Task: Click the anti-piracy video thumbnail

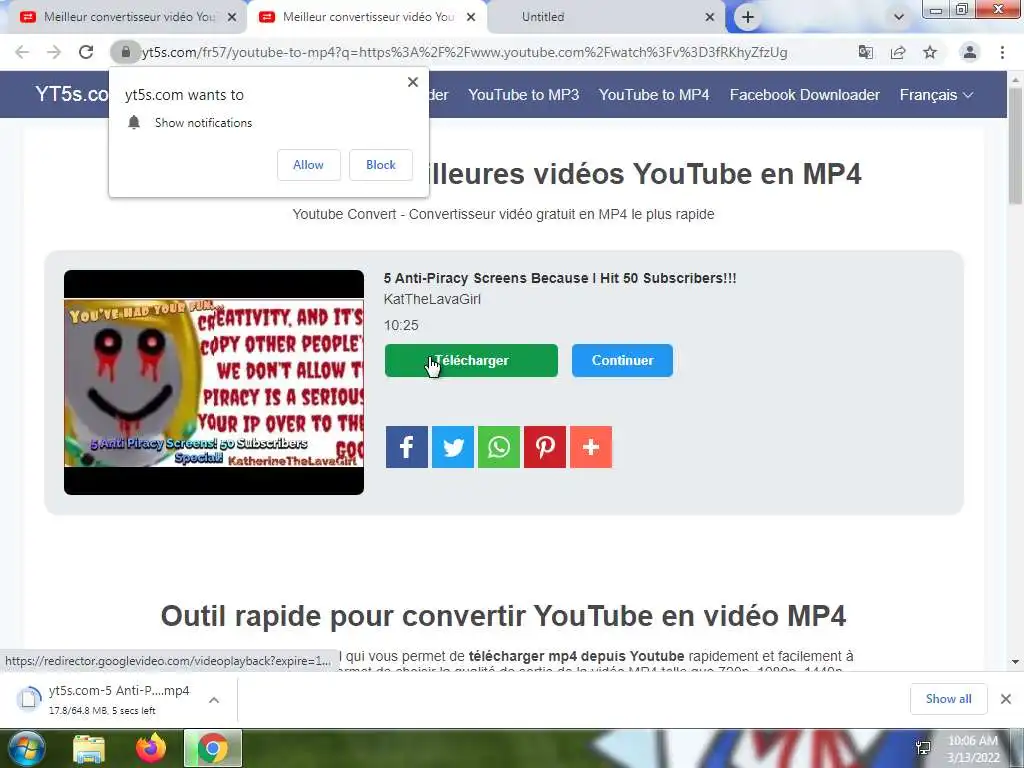Action: point(214,383)
